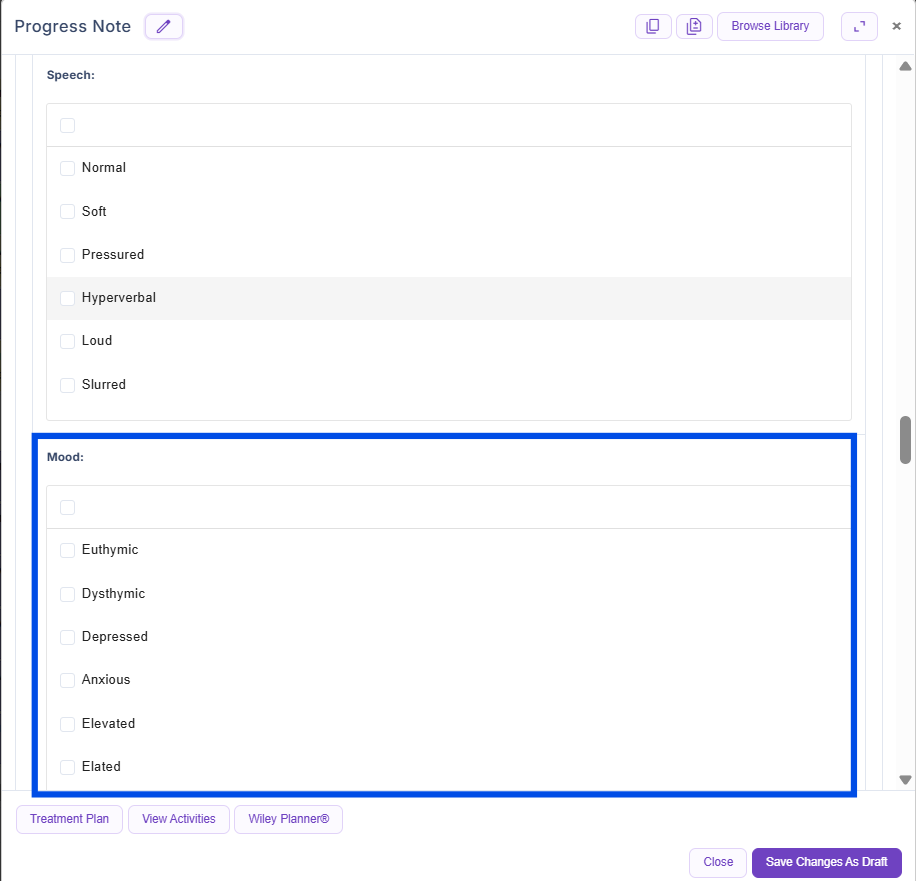The image size is (916, 881).
Task: Check the Normal speech checkbox
Action: pos(68,168)
